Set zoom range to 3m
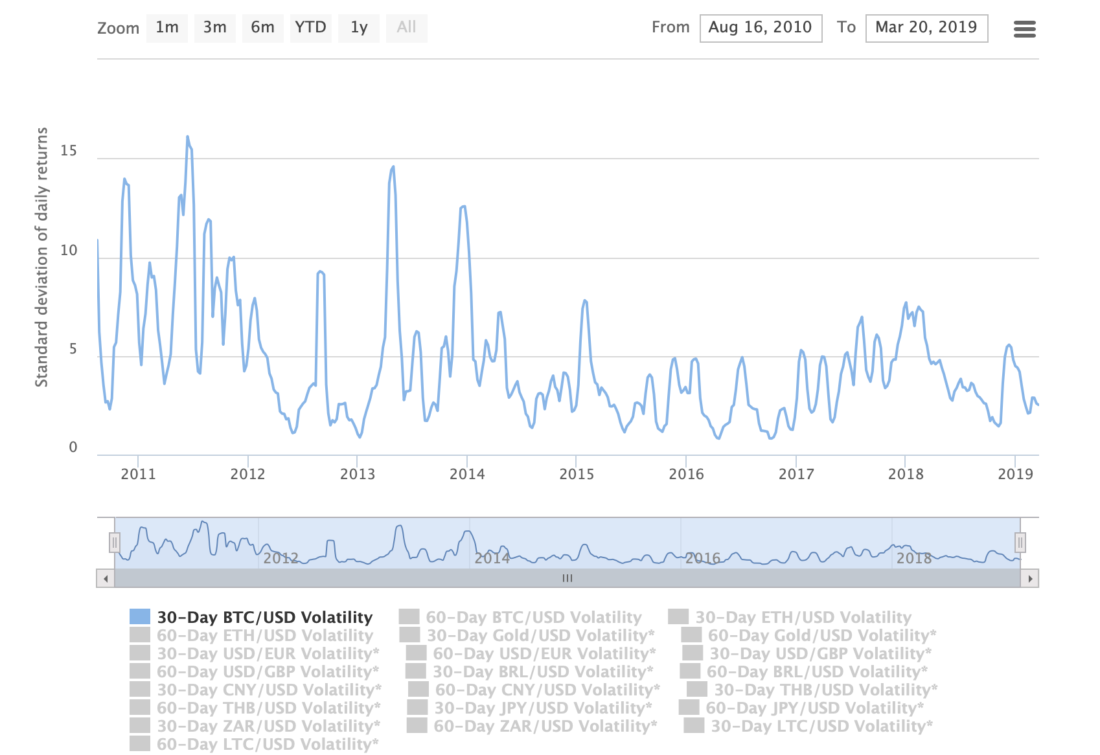1100x755 pixels. pyautogui.click(x=214, y=28)
